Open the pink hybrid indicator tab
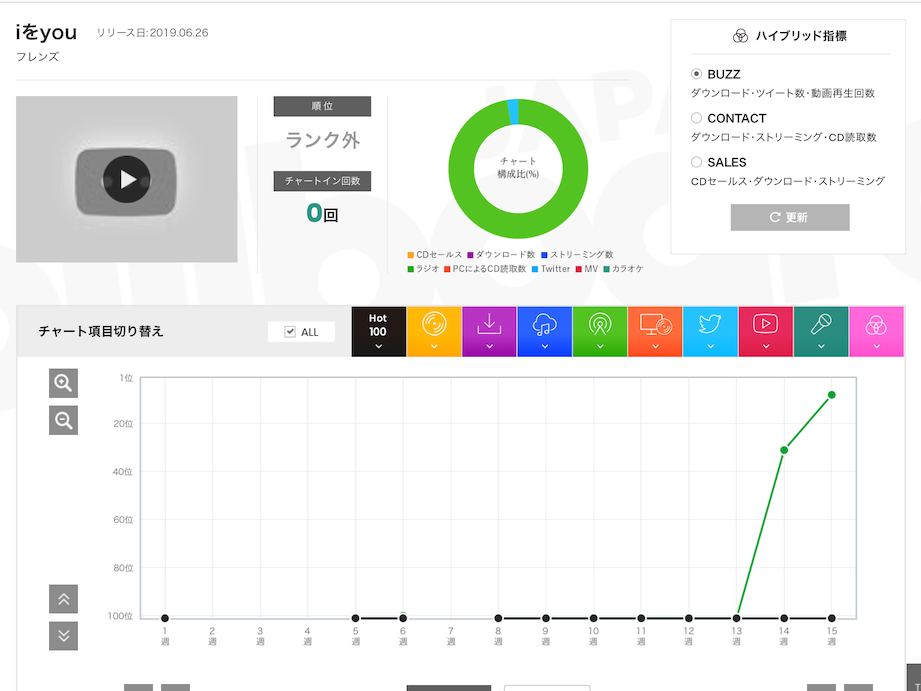This screenshot has width=921, height=691. tap(876, 331)
